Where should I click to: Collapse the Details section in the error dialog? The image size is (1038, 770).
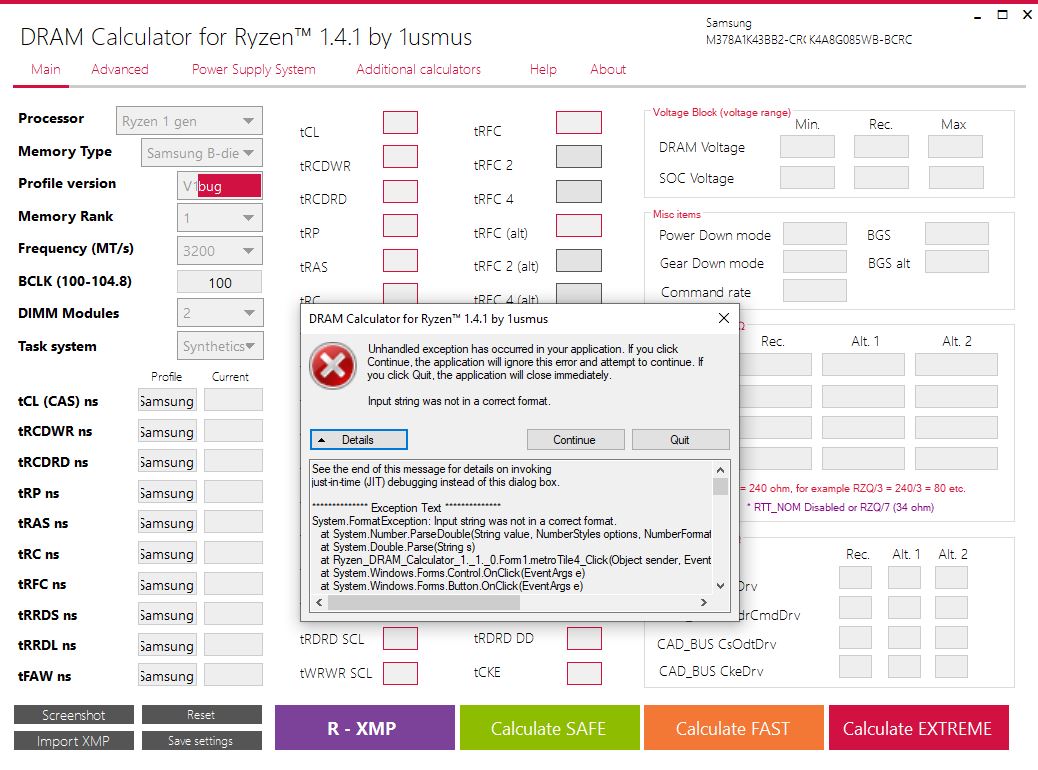coord(358,440)
